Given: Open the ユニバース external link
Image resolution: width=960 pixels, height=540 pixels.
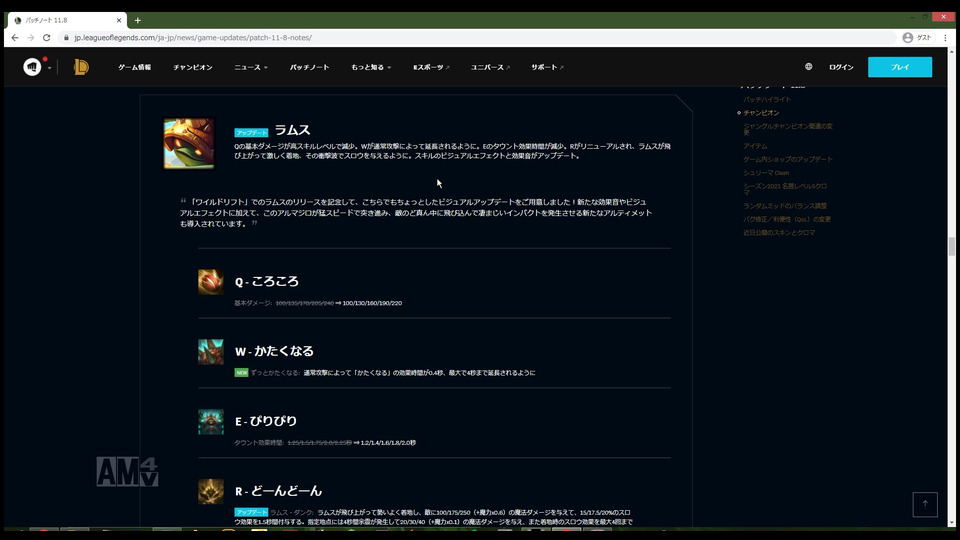Looking at the screenshot, I should (x=490, y=67).
